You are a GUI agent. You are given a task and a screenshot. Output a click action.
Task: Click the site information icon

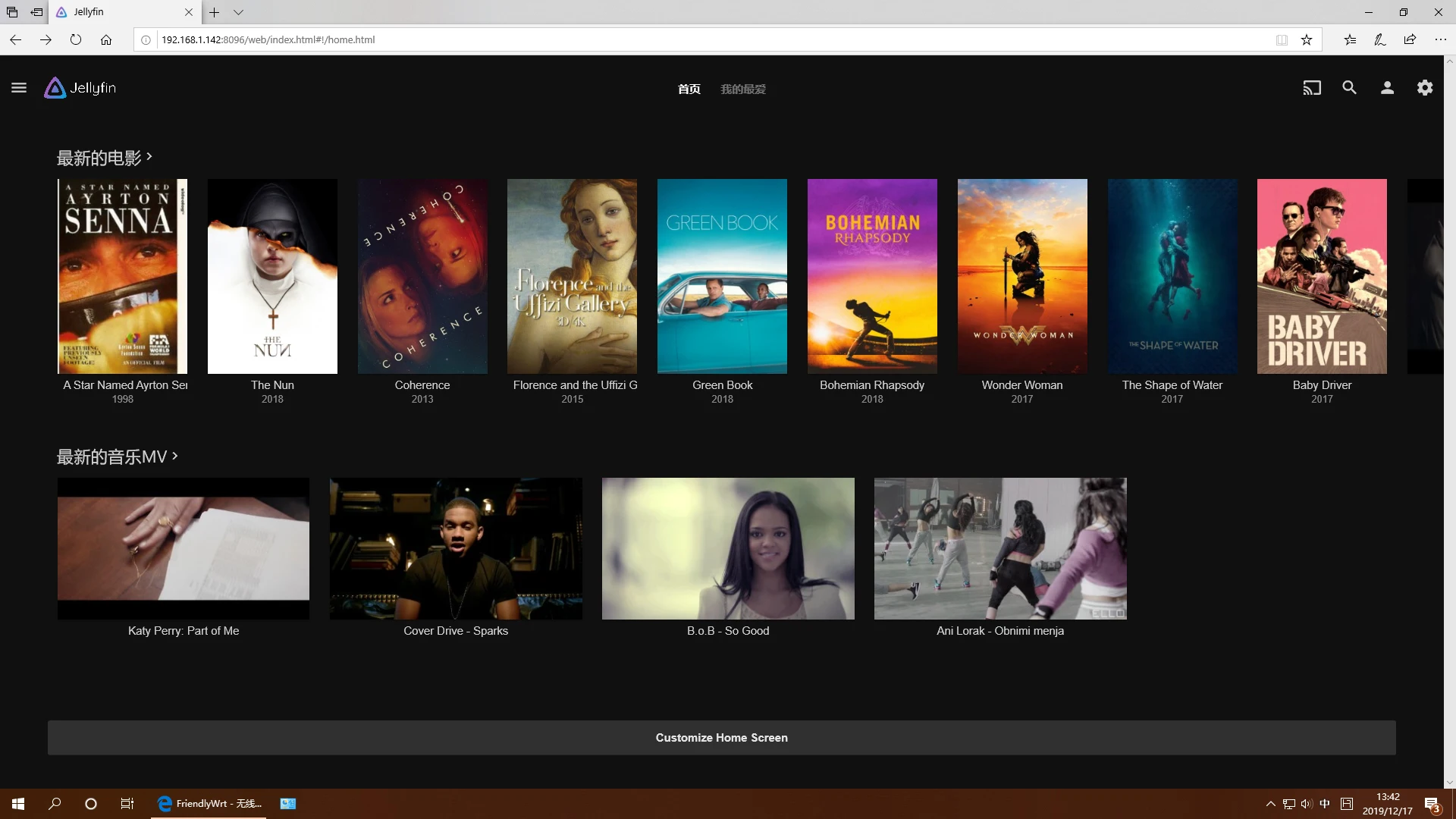pos(146,40)
